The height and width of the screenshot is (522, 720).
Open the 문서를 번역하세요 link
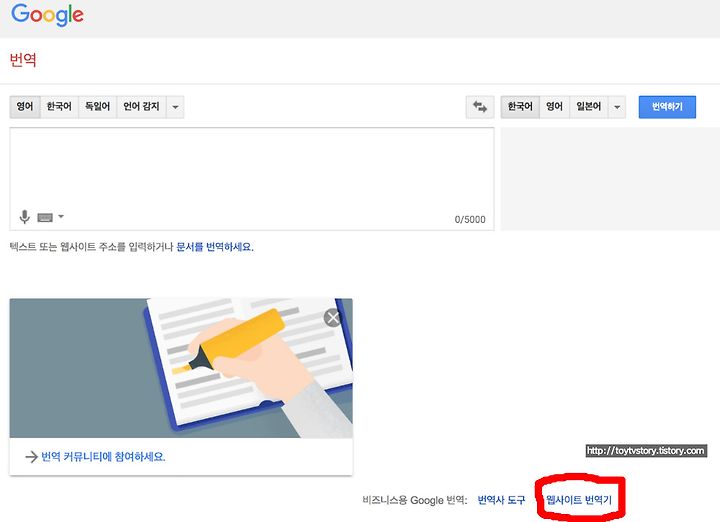click(214, 247)
